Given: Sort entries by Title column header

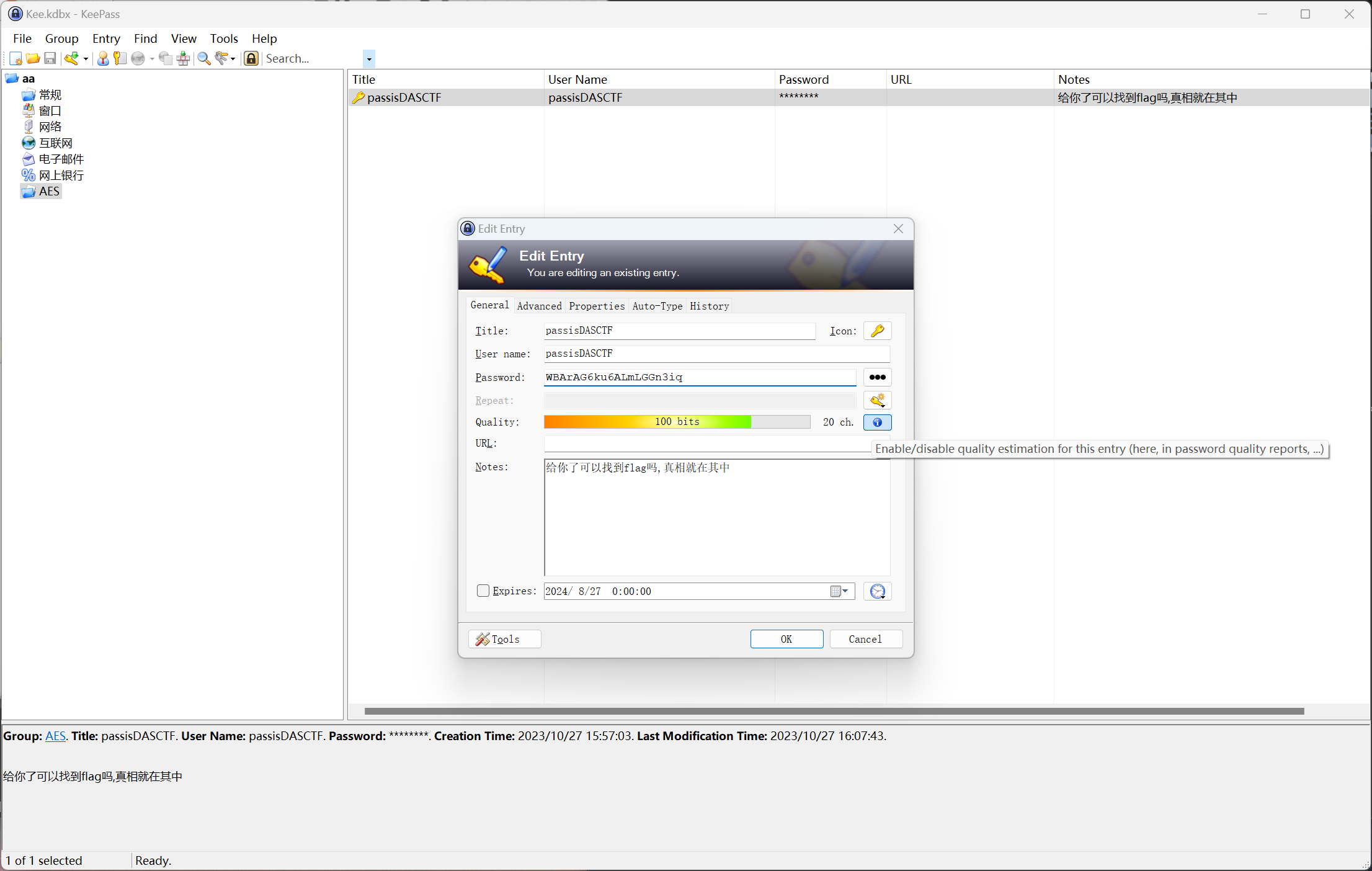Looking at the screenshot, I should tap(445, 79).
